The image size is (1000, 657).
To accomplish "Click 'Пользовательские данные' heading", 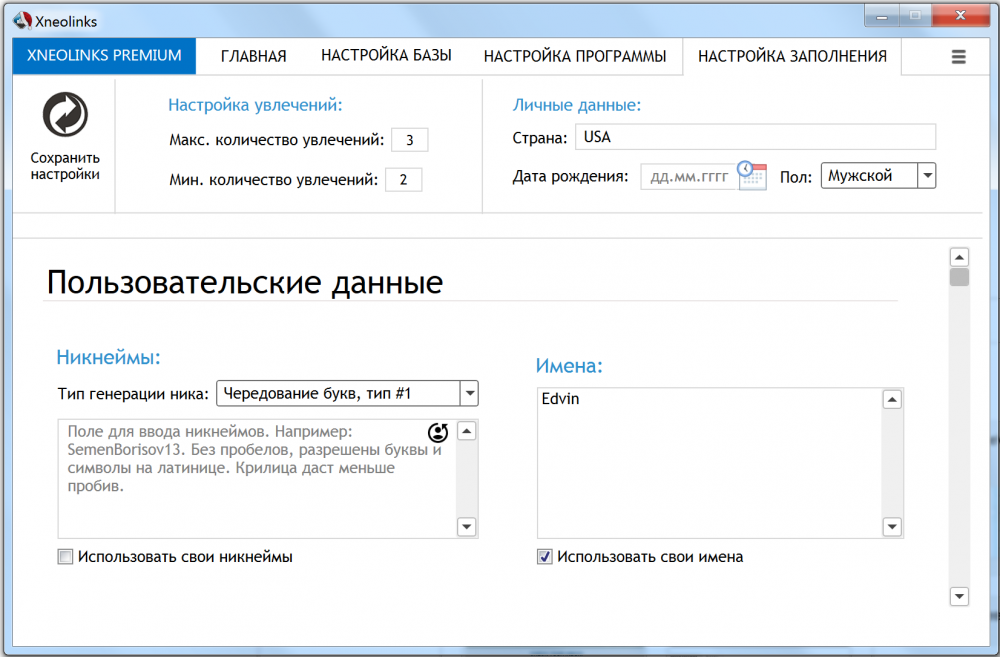I will pos(245,283).
